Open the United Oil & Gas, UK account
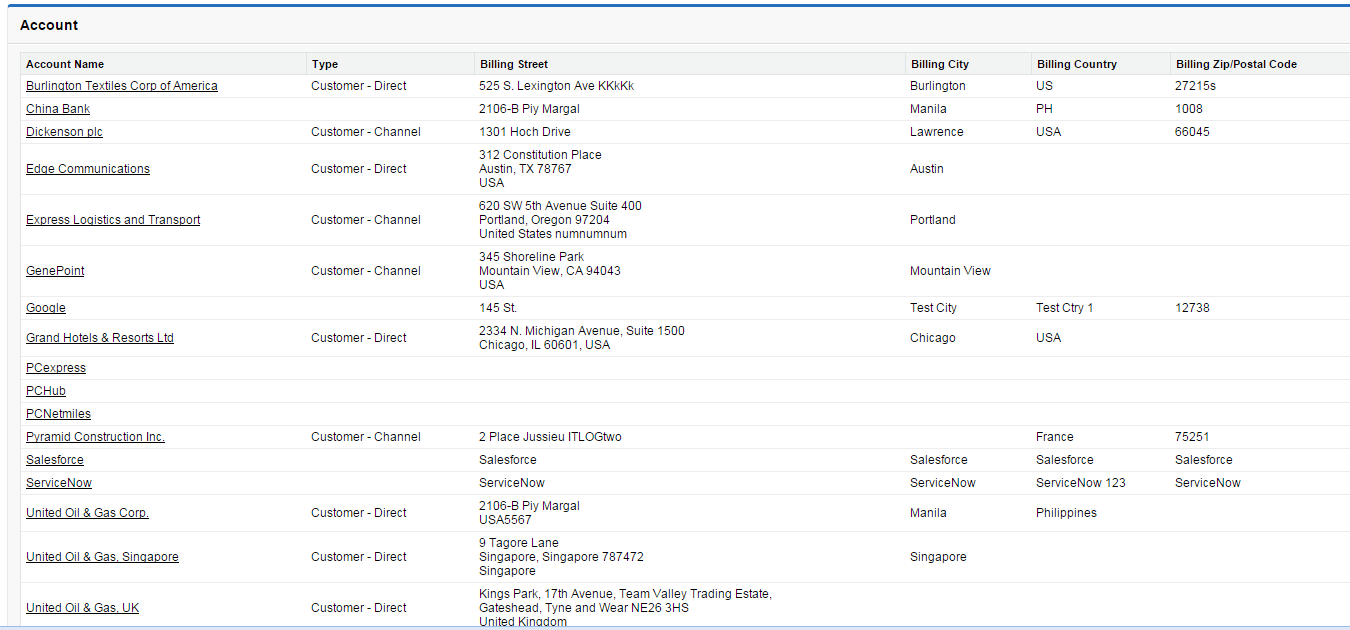This screenshot has width=1350, height=630. pos(82,608)
